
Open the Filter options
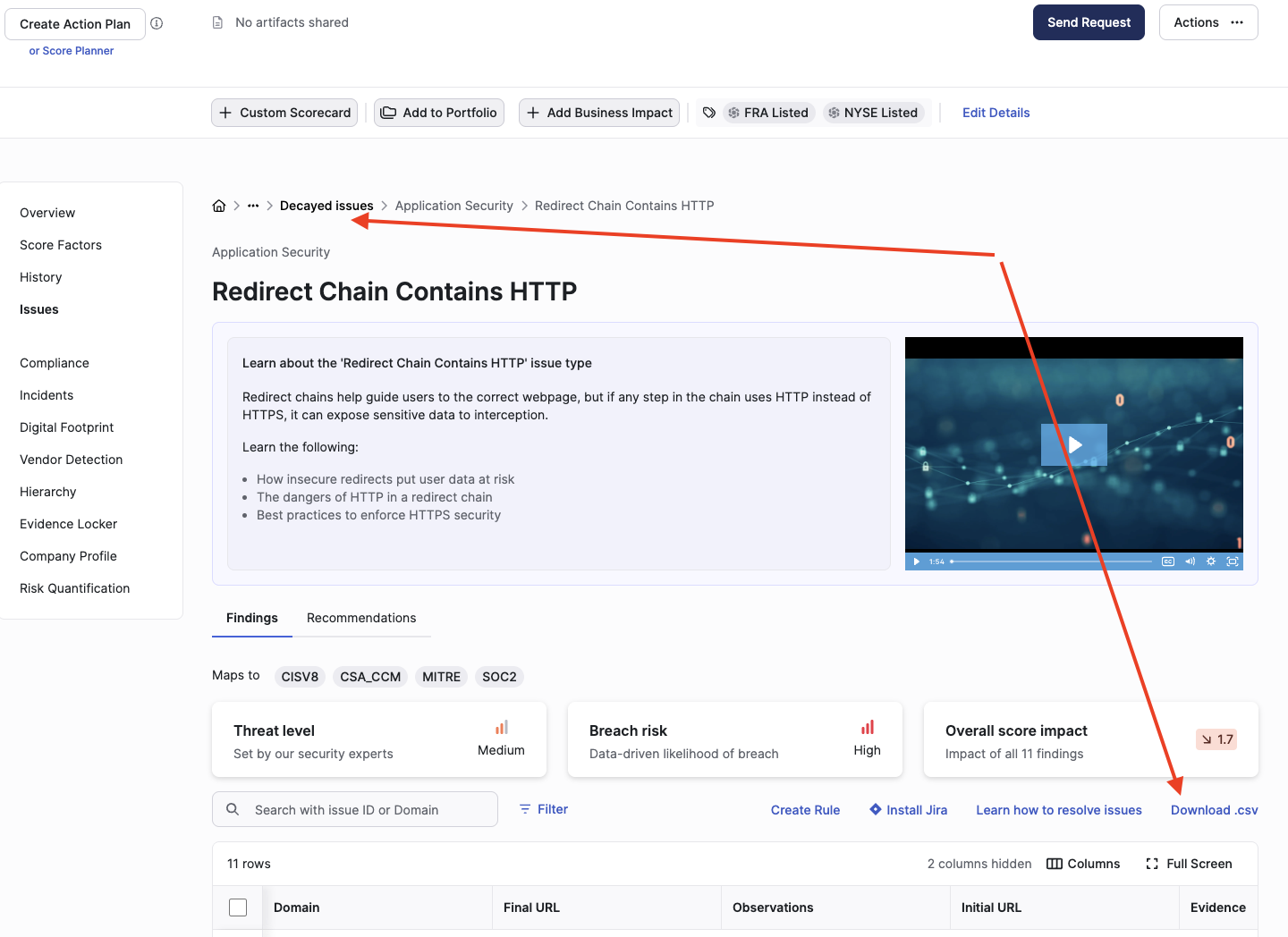tap(544, 809)
